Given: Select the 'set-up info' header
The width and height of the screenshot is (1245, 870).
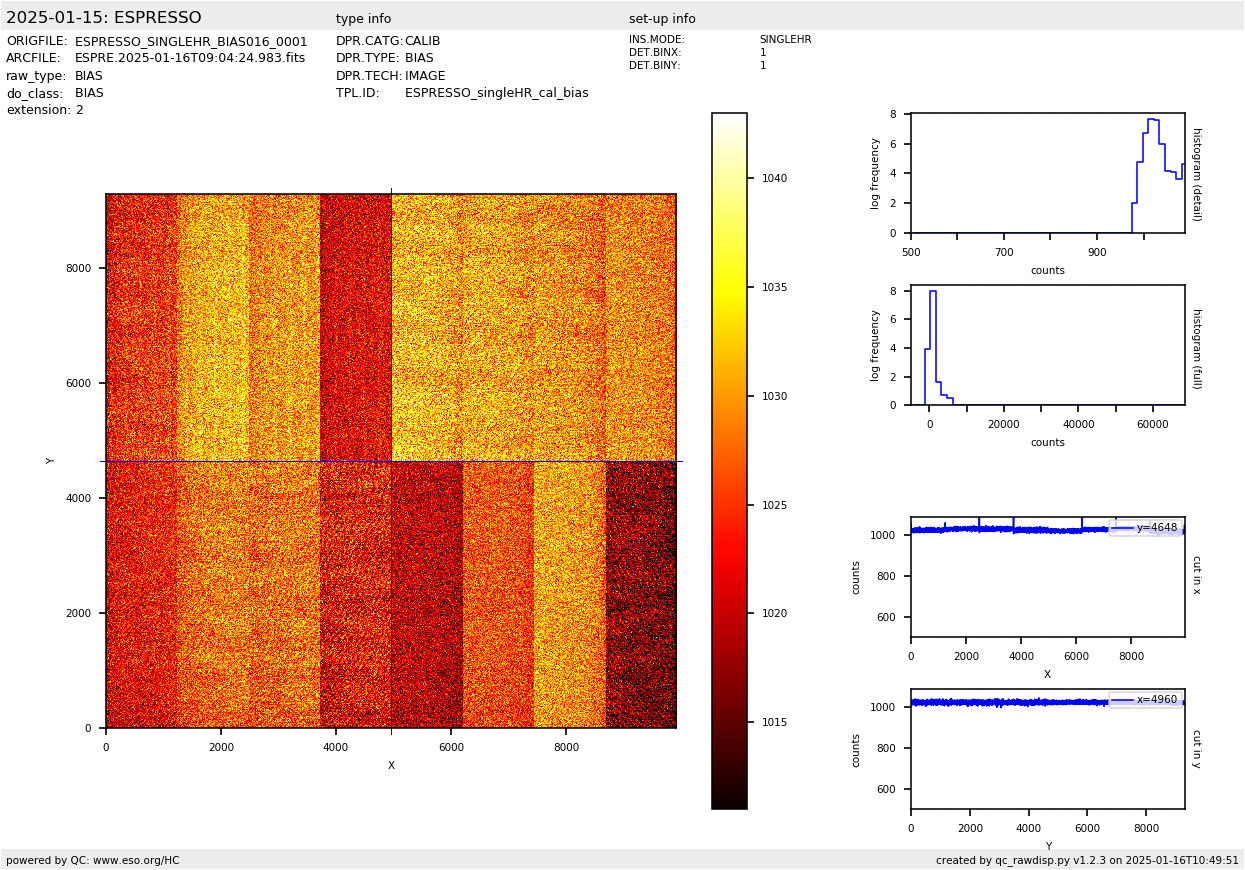Looking at the screenshot, I should click(x=662, y=19).
